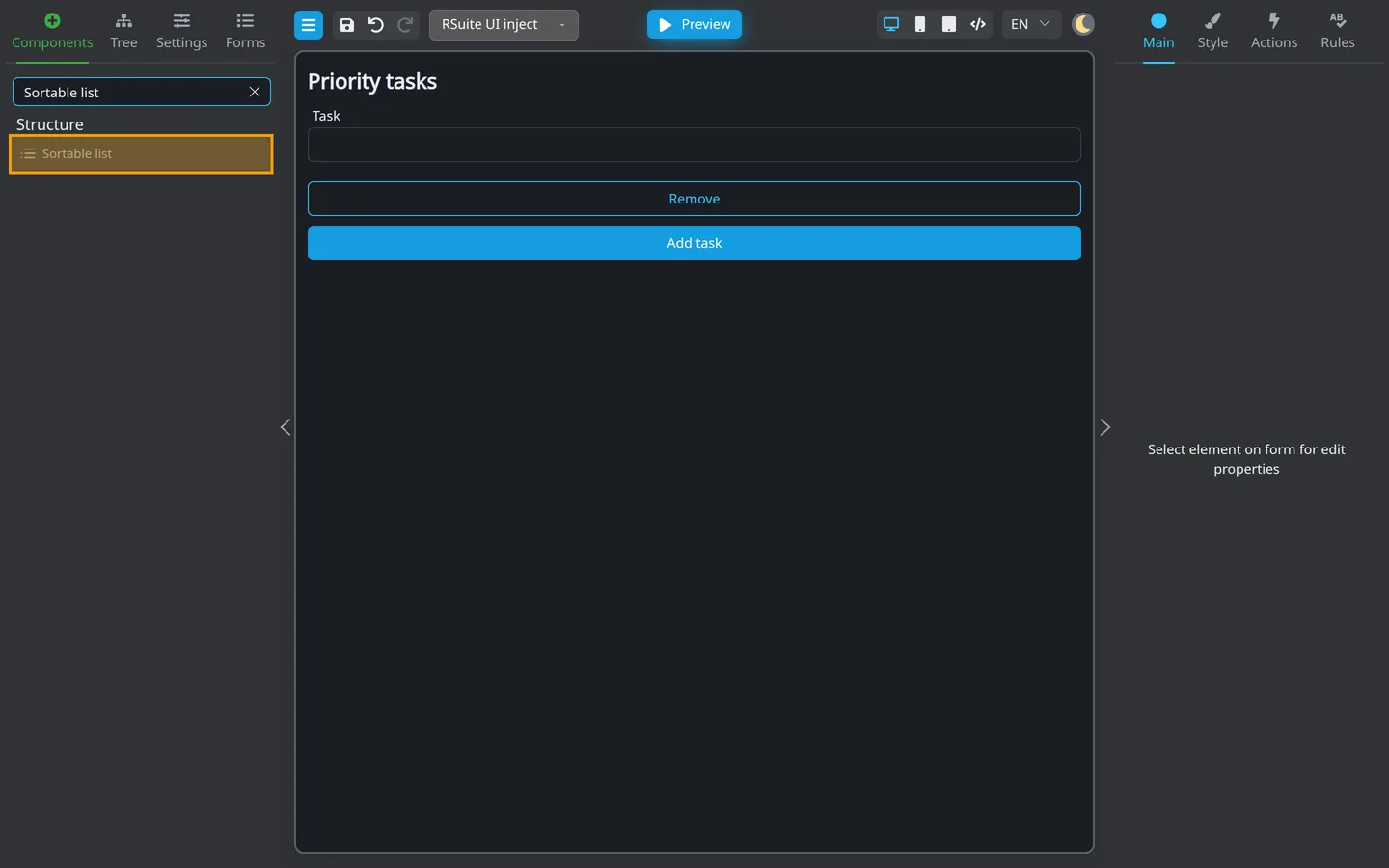
Task: Switch to the Components tab
Action: click(x=52, y=32)
